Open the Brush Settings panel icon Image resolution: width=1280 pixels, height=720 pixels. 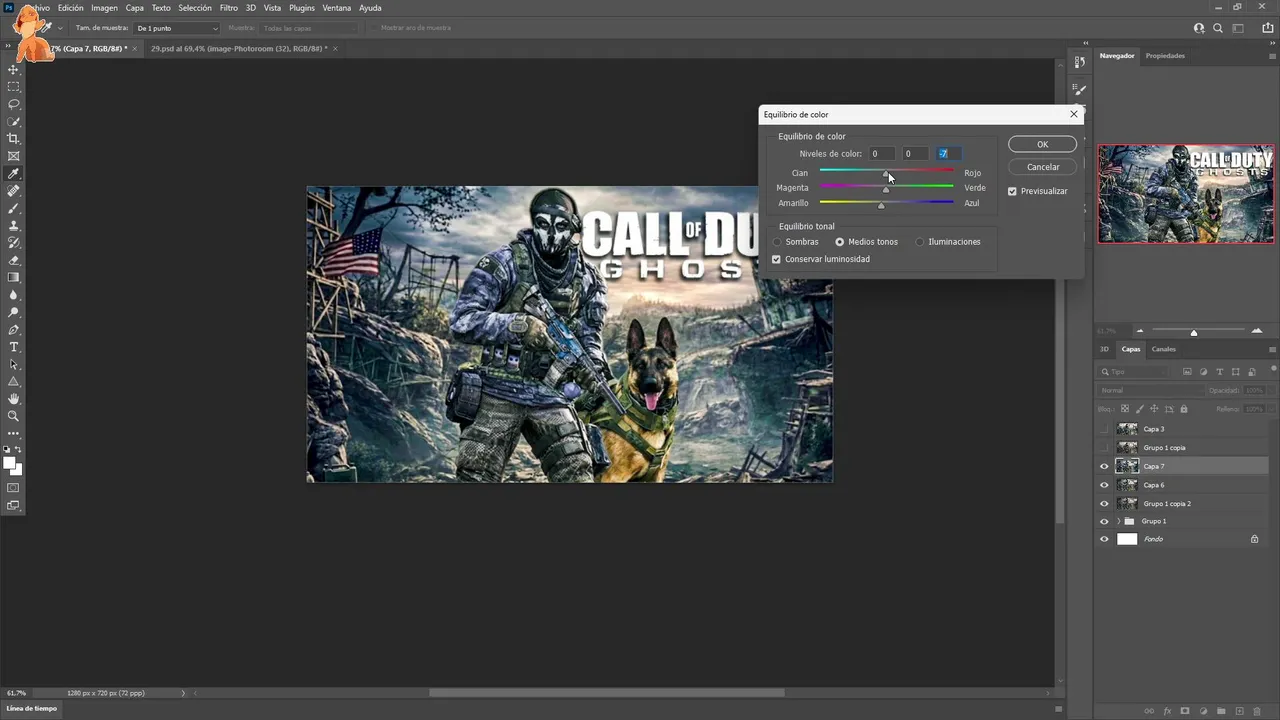1080,90
